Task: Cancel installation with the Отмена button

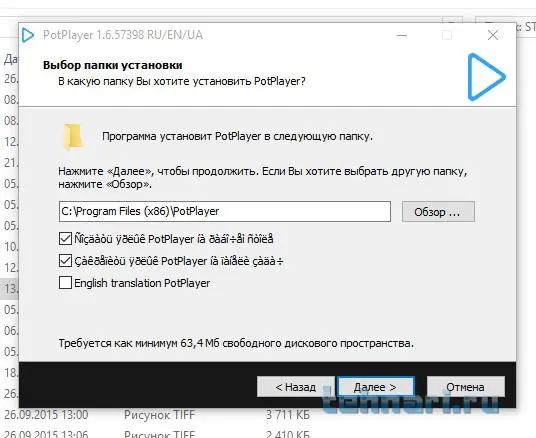Action: tap(466, 387)
